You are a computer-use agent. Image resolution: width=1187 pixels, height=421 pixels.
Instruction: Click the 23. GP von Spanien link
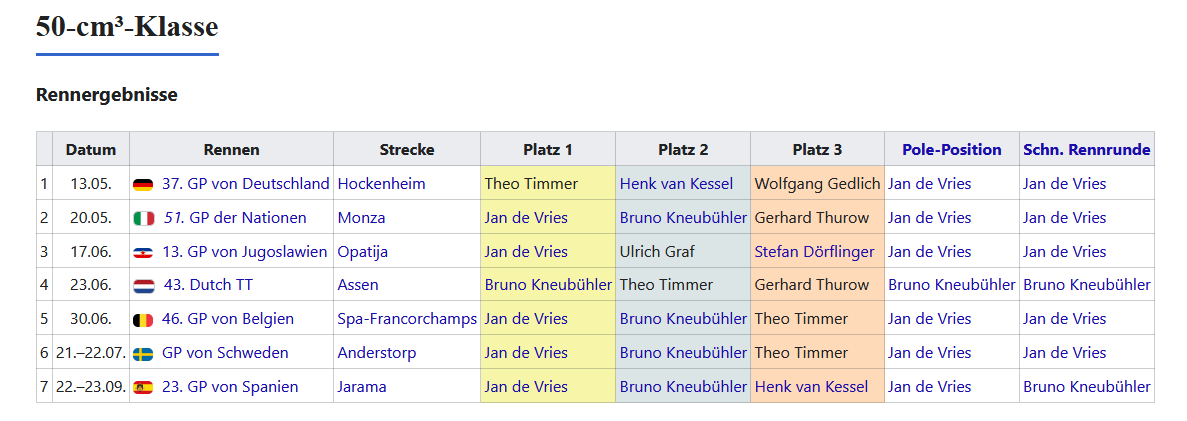point(229,387)
